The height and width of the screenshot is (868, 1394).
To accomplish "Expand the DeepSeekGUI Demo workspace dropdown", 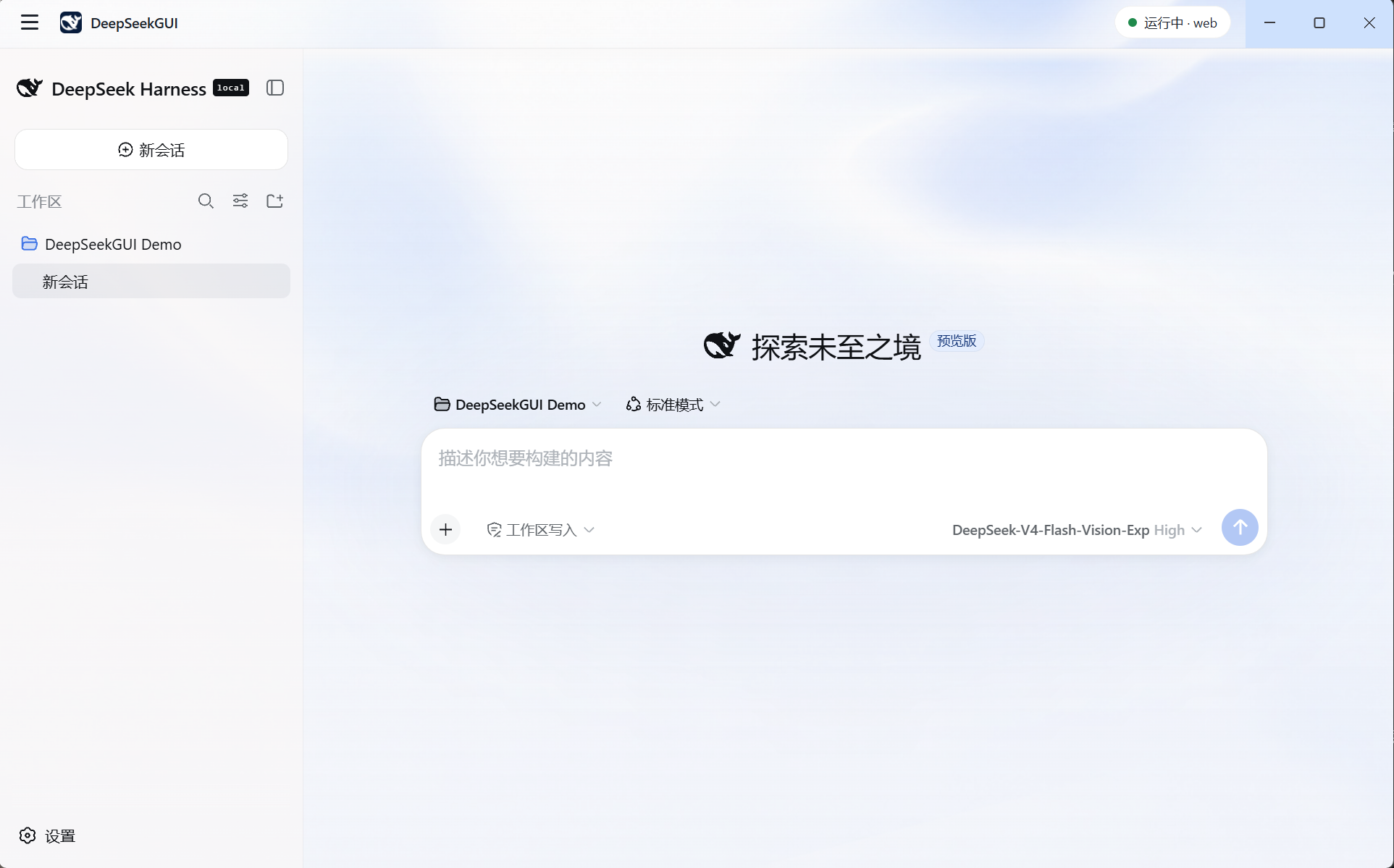I will pos(518,404).
